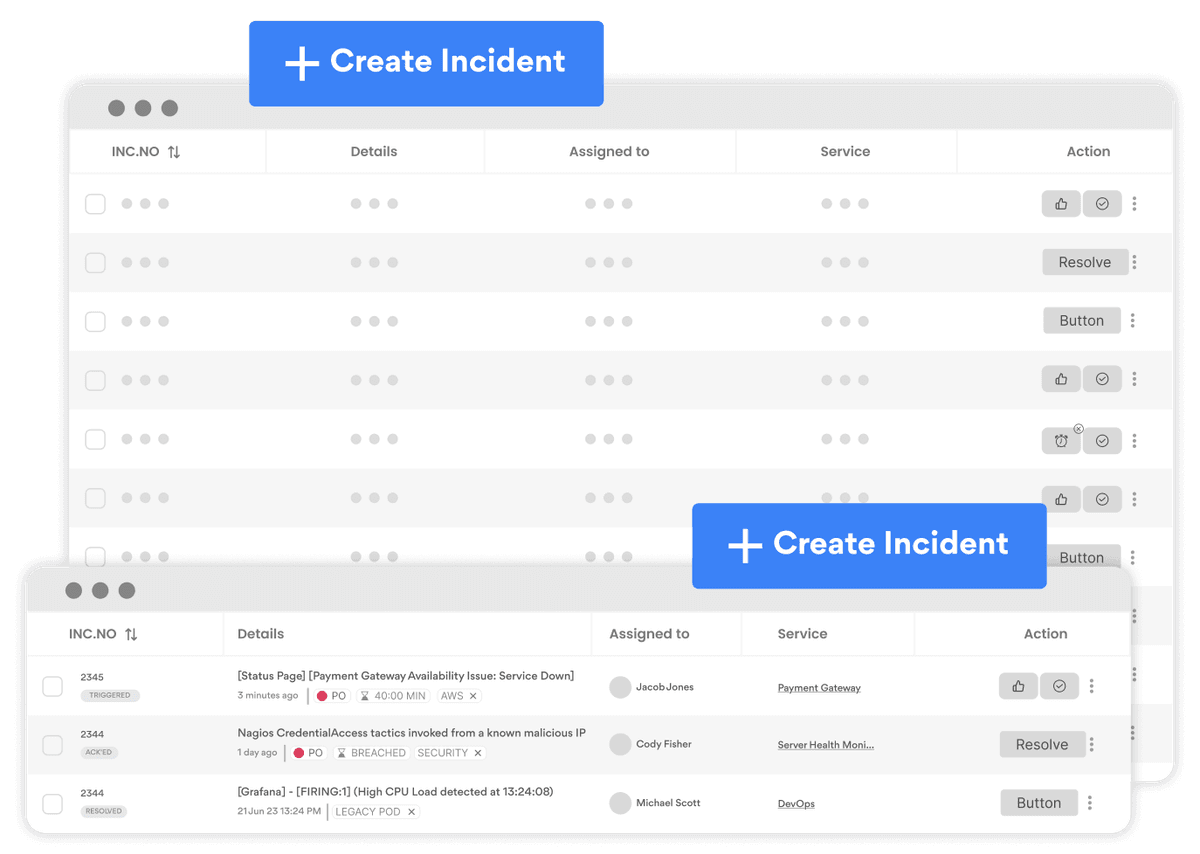The height and width of the screenshot is (854, 1200).
Task: Click the plus icon on Create Incident
Action: (x=744, y=544)
